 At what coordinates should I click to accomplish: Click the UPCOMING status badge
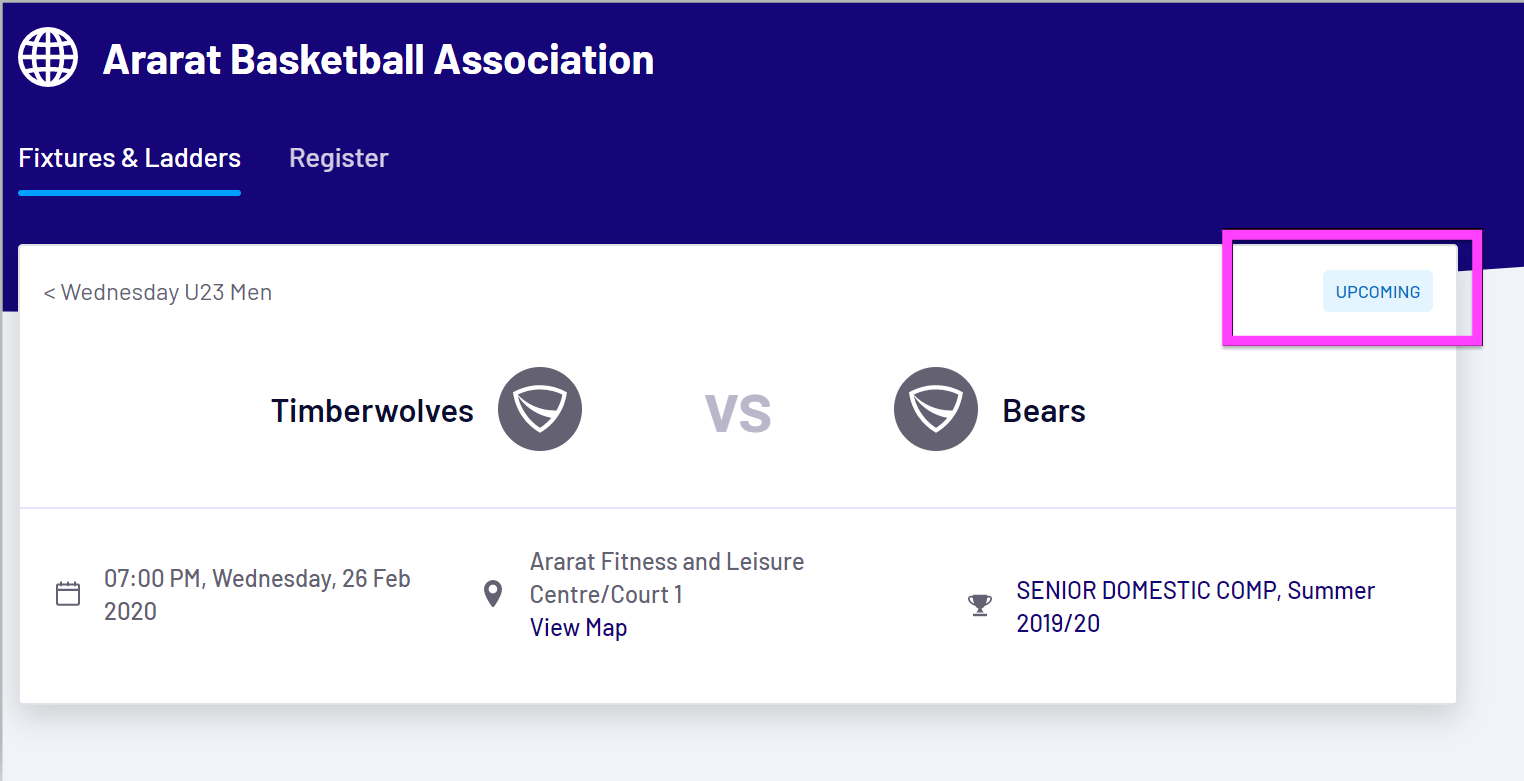(1377, 292)
